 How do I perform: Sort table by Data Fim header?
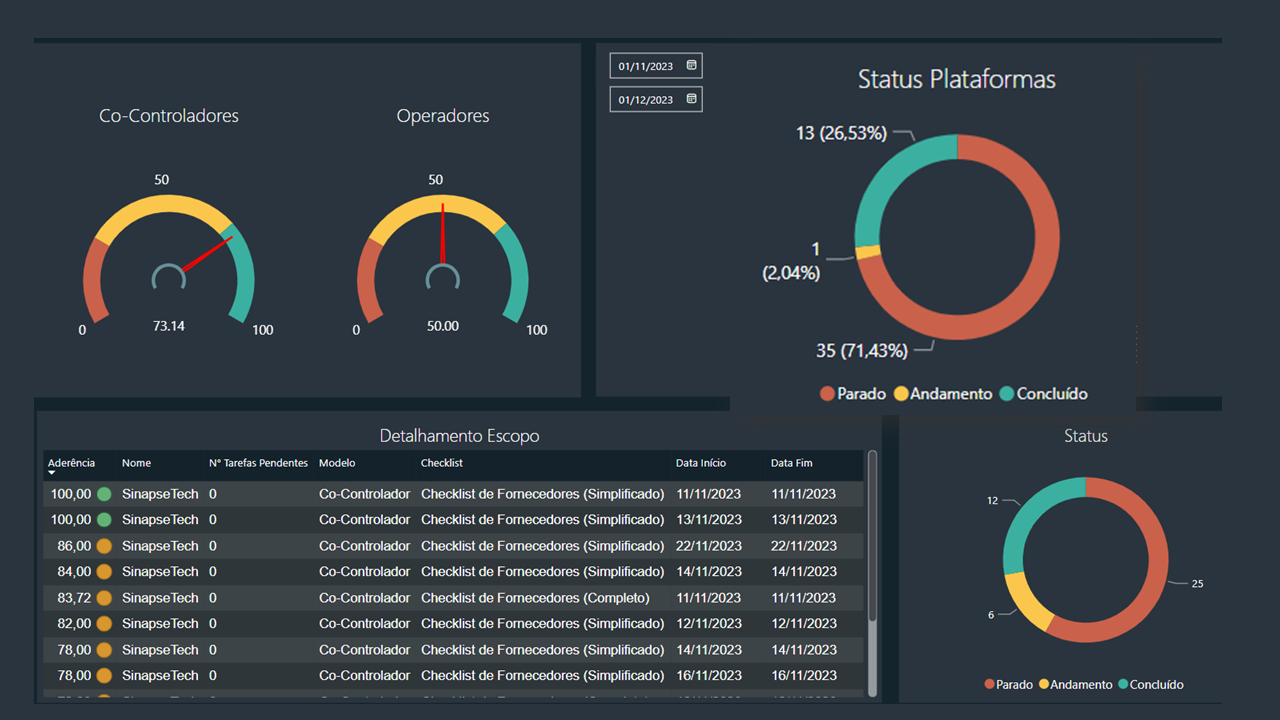click(x=792, y=463)
